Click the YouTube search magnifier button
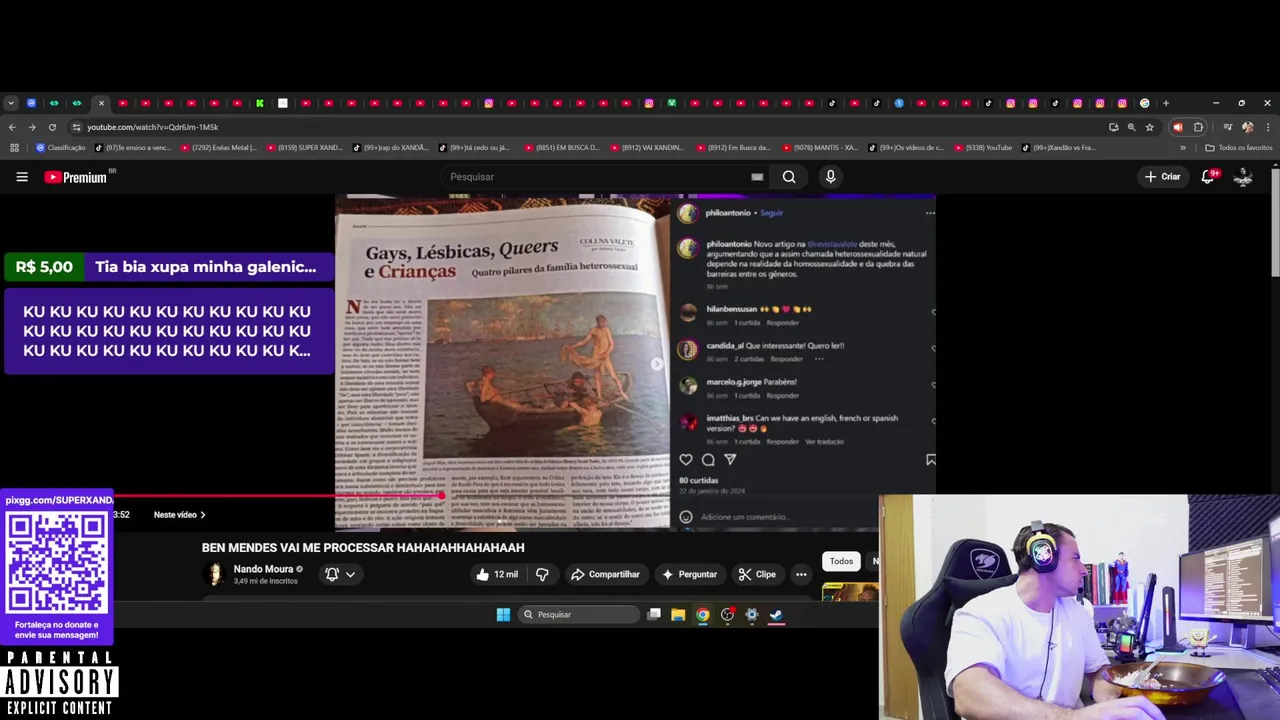 (789, 177)
